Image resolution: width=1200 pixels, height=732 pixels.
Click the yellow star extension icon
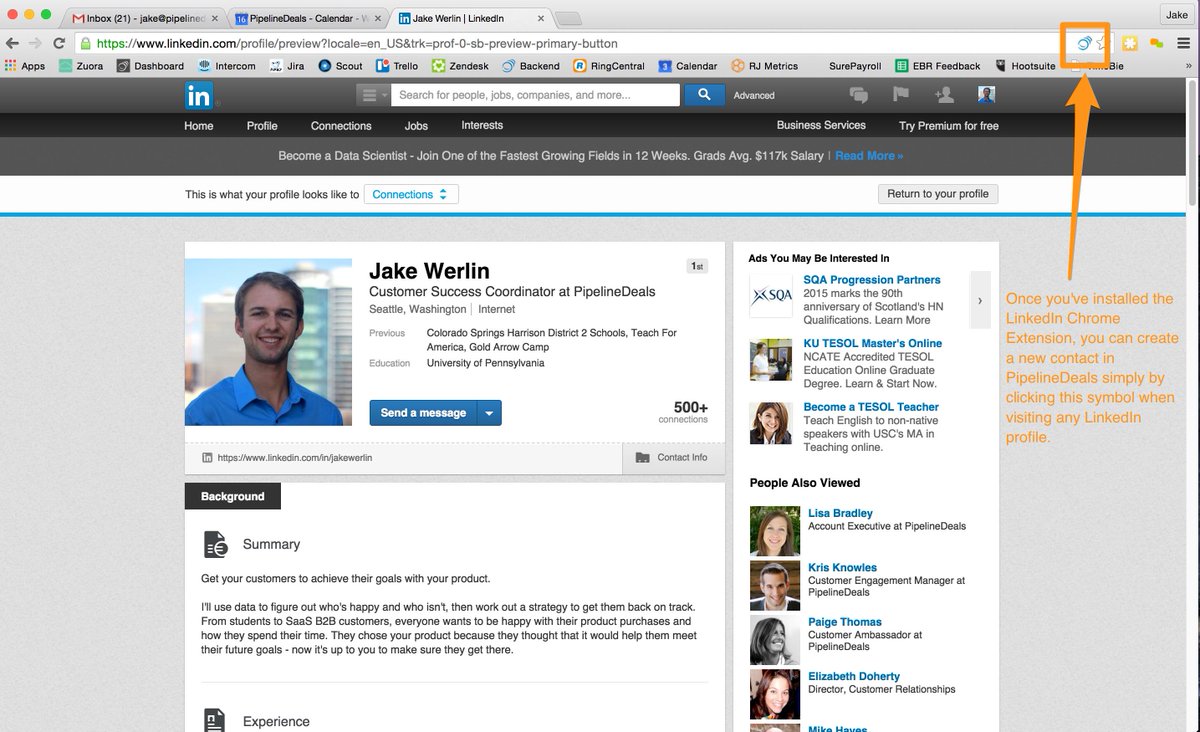(1130, 43)
